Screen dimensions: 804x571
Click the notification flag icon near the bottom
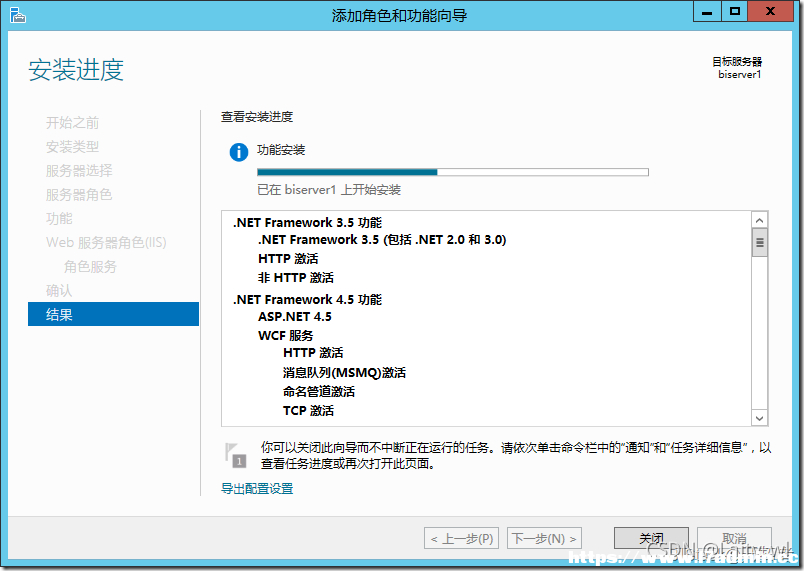[235, 455]
